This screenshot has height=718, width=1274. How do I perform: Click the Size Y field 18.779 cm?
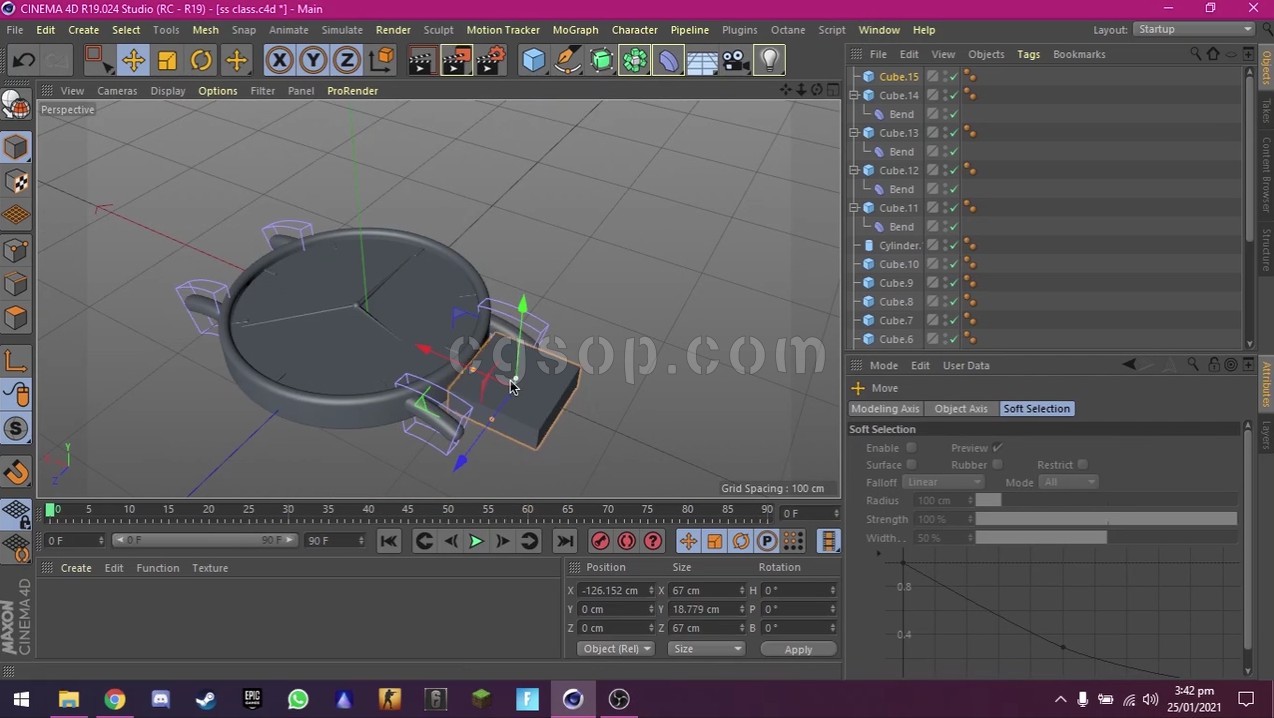pos(708,609)
